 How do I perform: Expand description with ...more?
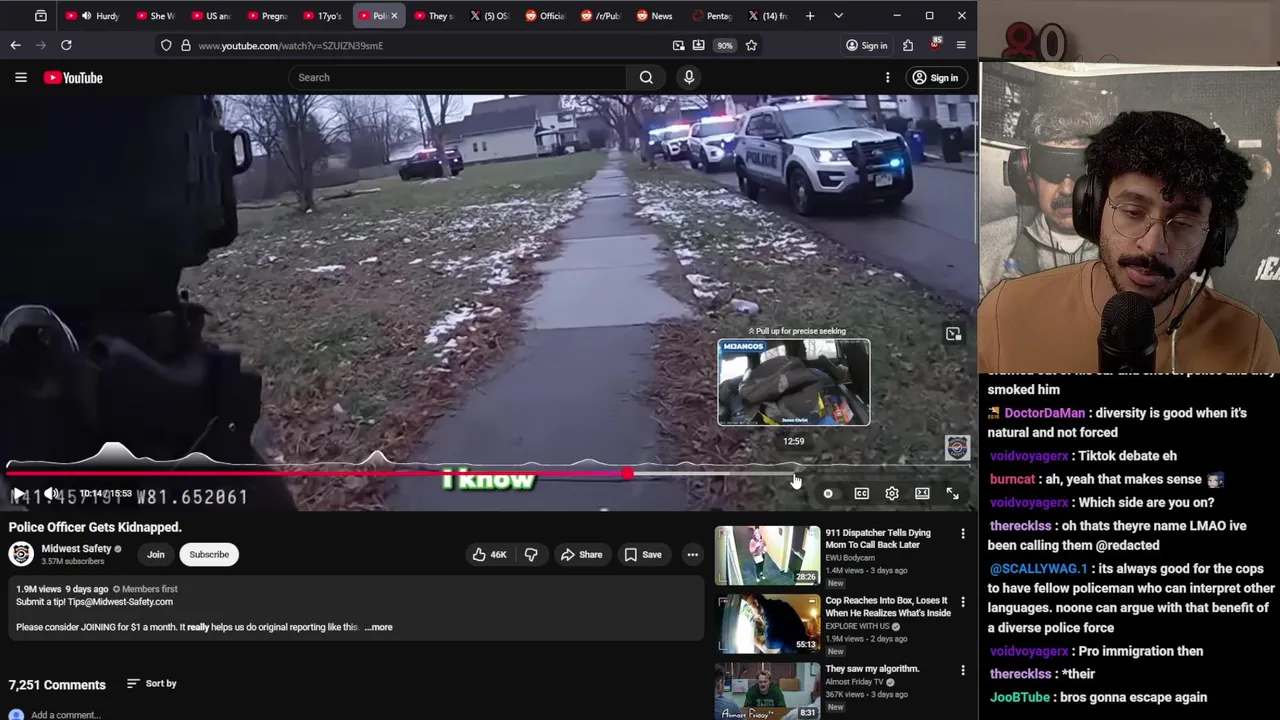pyautogui.click(x=379, y=627)
